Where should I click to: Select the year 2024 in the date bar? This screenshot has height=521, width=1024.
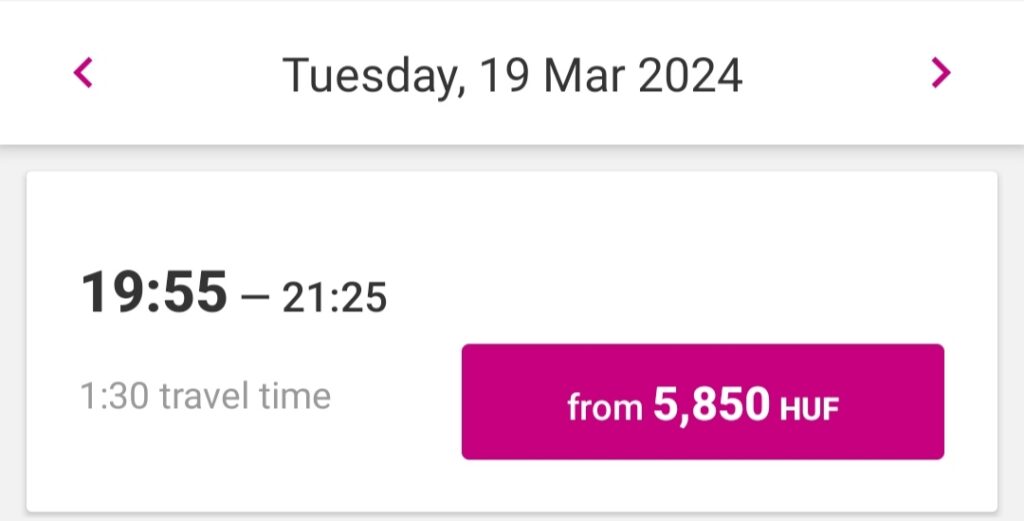(690, 76)
